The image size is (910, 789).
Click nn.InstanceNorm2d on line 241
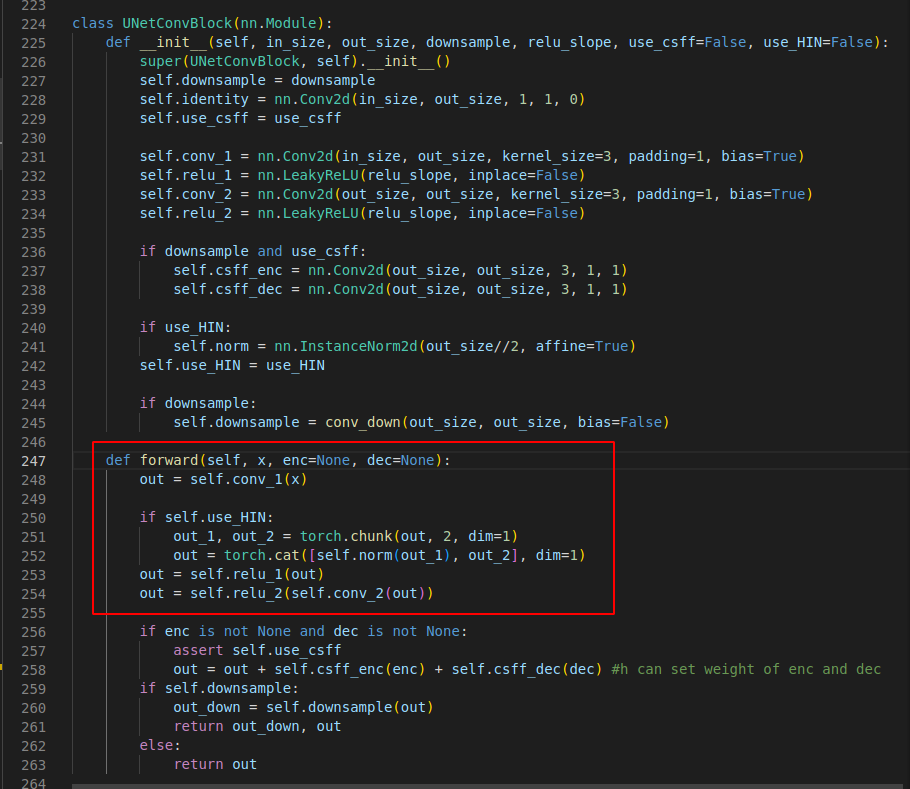point(347,345)
